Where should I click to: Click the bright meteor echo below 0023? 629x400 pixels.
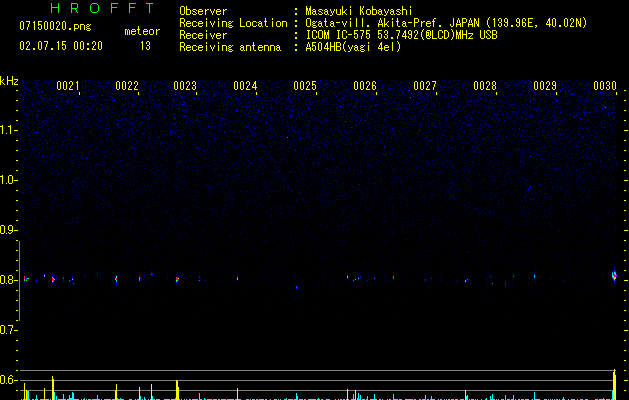click(177, 279)
